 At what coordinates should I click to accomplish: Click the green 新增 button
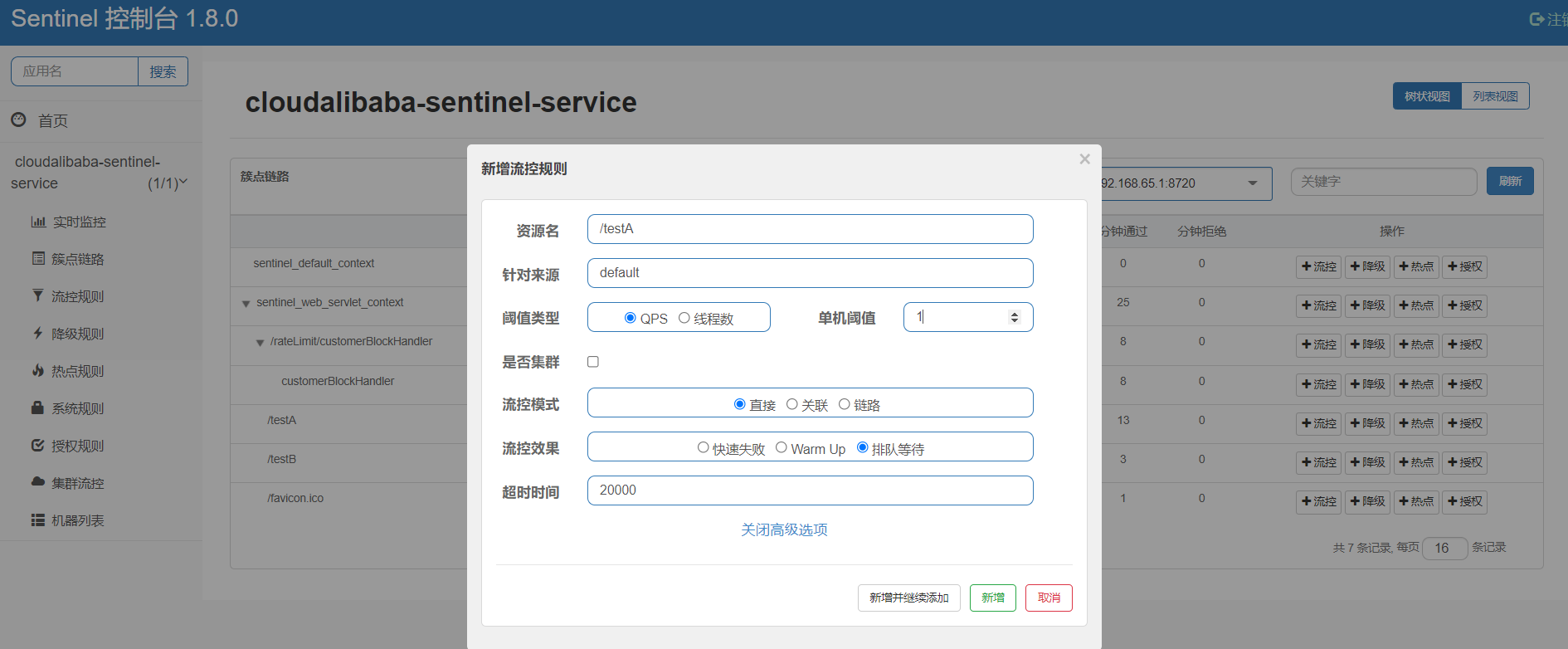click(992, 598)
